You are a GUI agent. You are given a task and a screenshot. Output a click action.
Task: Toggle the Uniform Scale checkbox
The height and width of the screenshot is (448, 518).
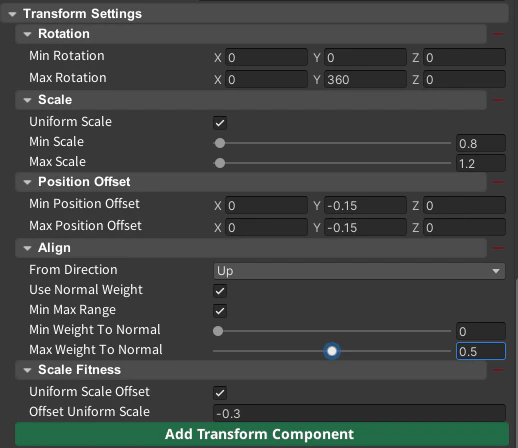point(220,123)
